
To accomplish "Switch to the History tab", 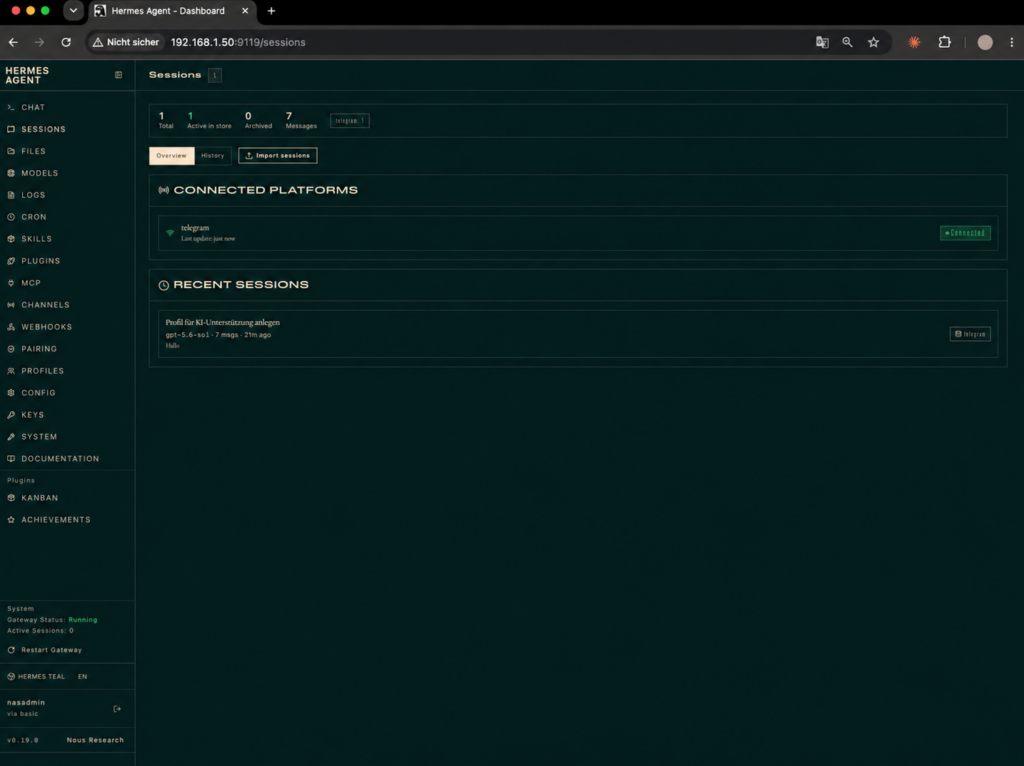I will coord(212,155).
